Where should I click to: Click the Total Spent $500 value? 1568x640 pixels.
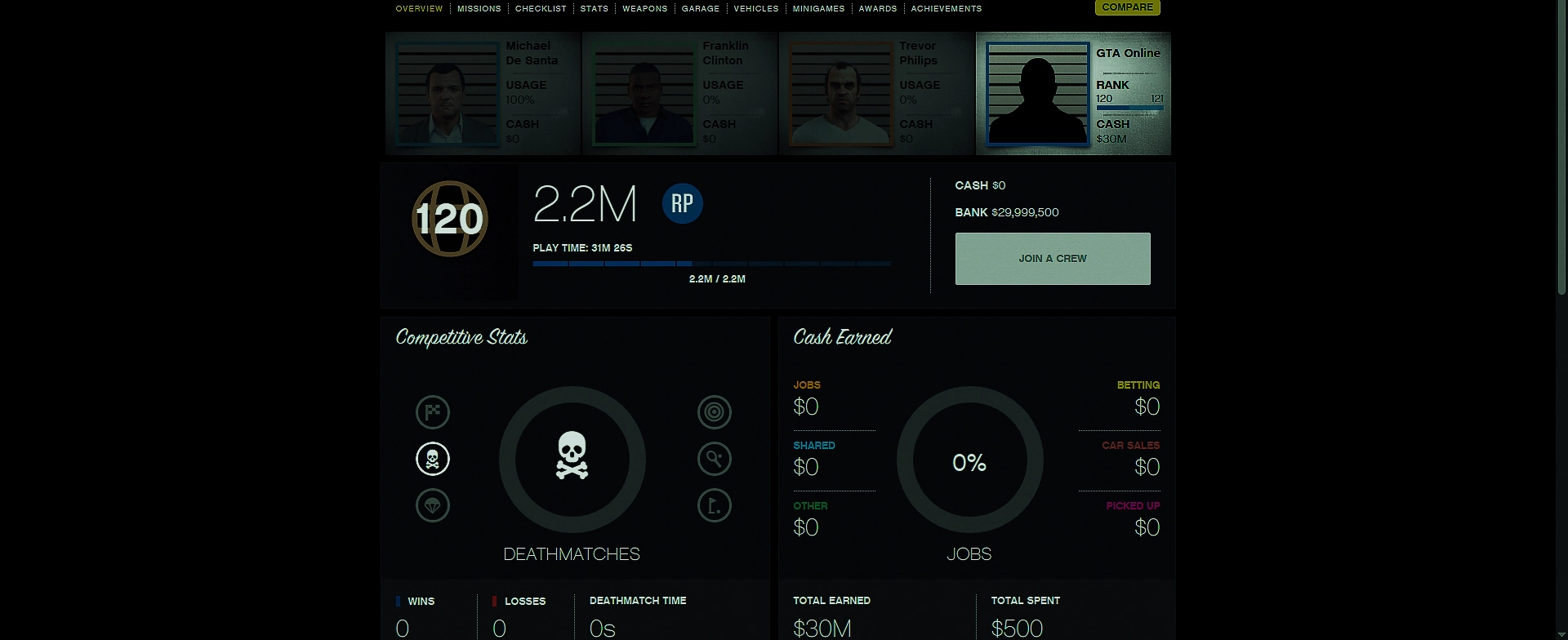(x=1017, y=629)
